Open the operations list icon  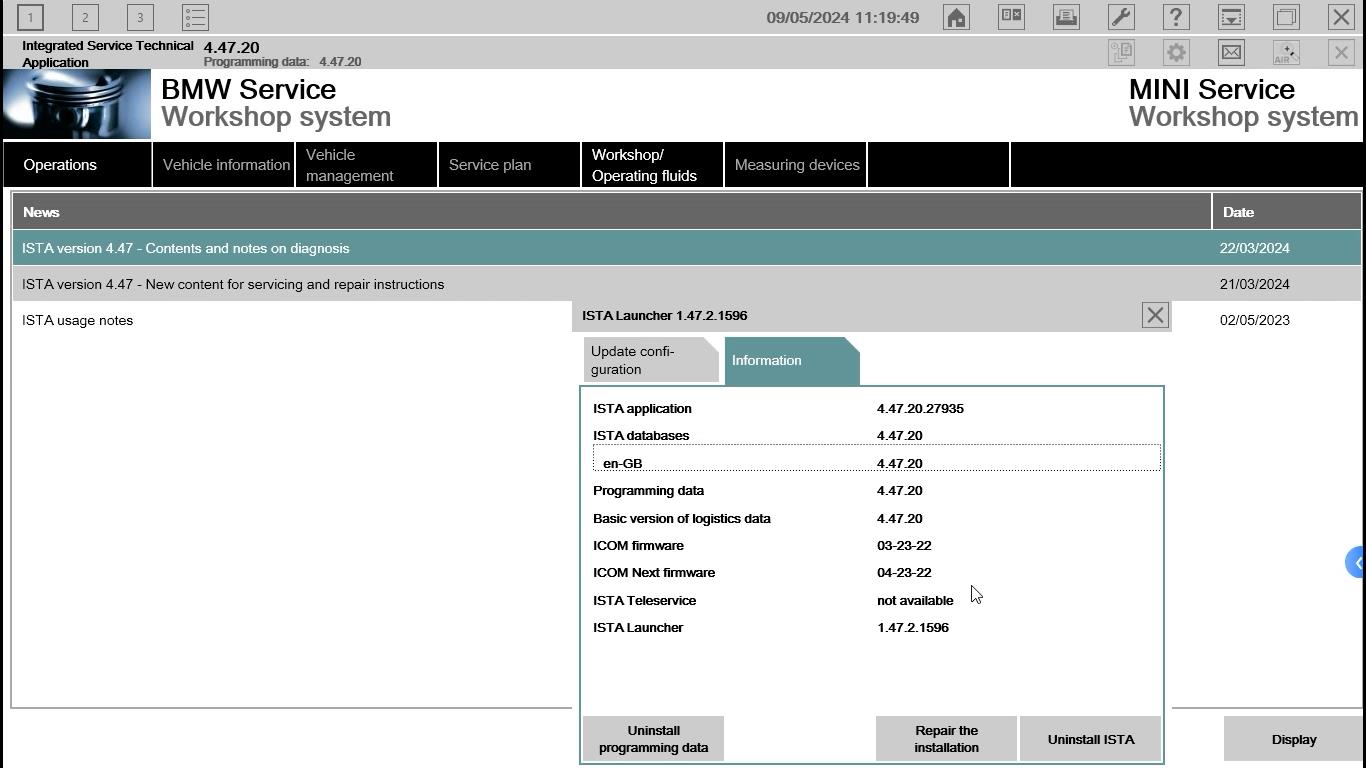[x=195, y=17]
